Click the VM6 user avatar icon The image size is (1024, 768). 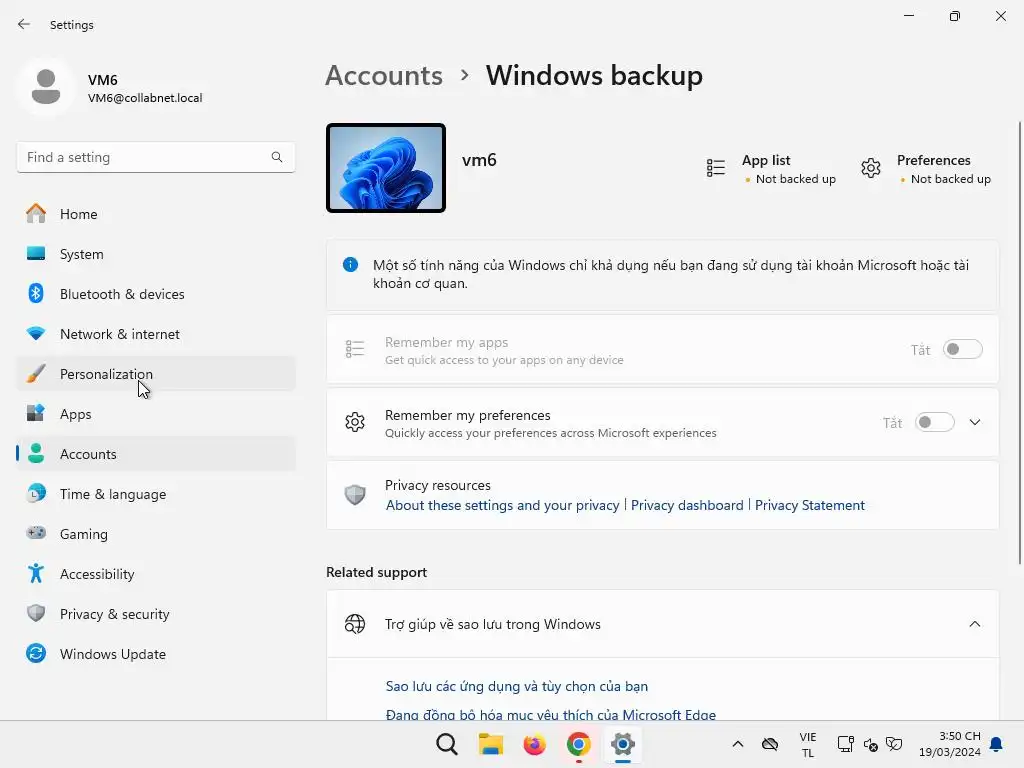pyautogui.click(x=46, y=87)
